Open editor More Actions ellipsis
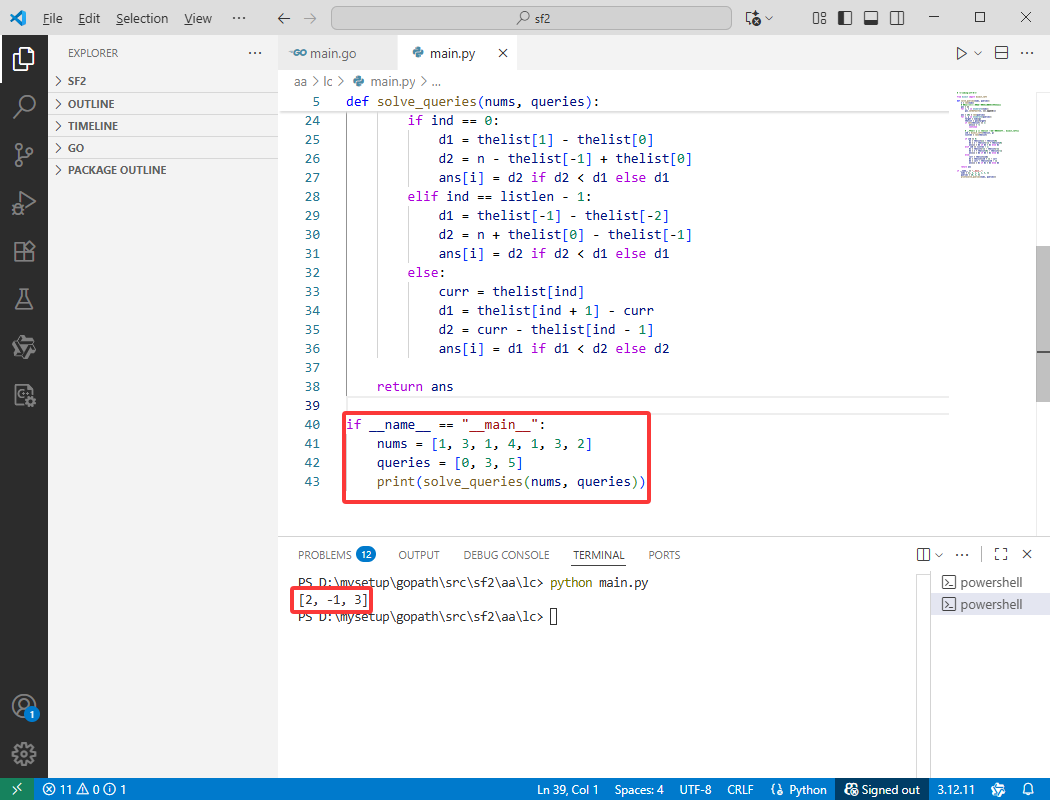Viewport: 1050px width, 800px height. pos(1027,53)
